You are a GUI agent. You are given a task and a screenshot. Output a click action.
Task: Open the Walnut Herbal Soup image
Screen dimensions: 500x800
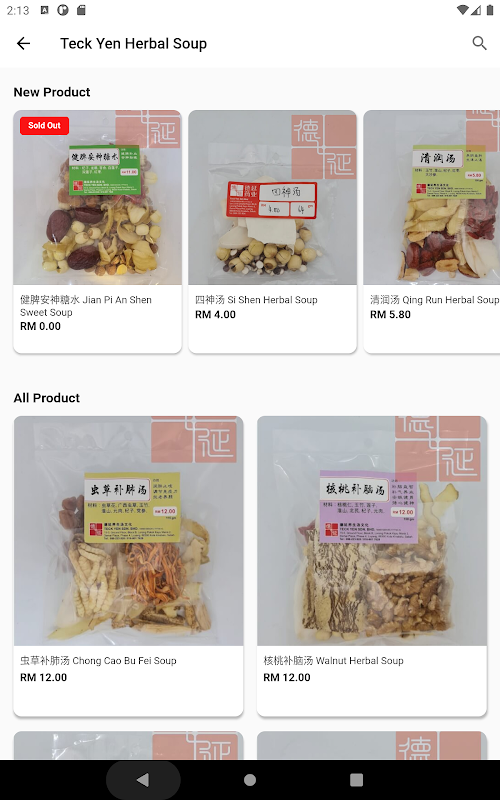pos(372,531)
